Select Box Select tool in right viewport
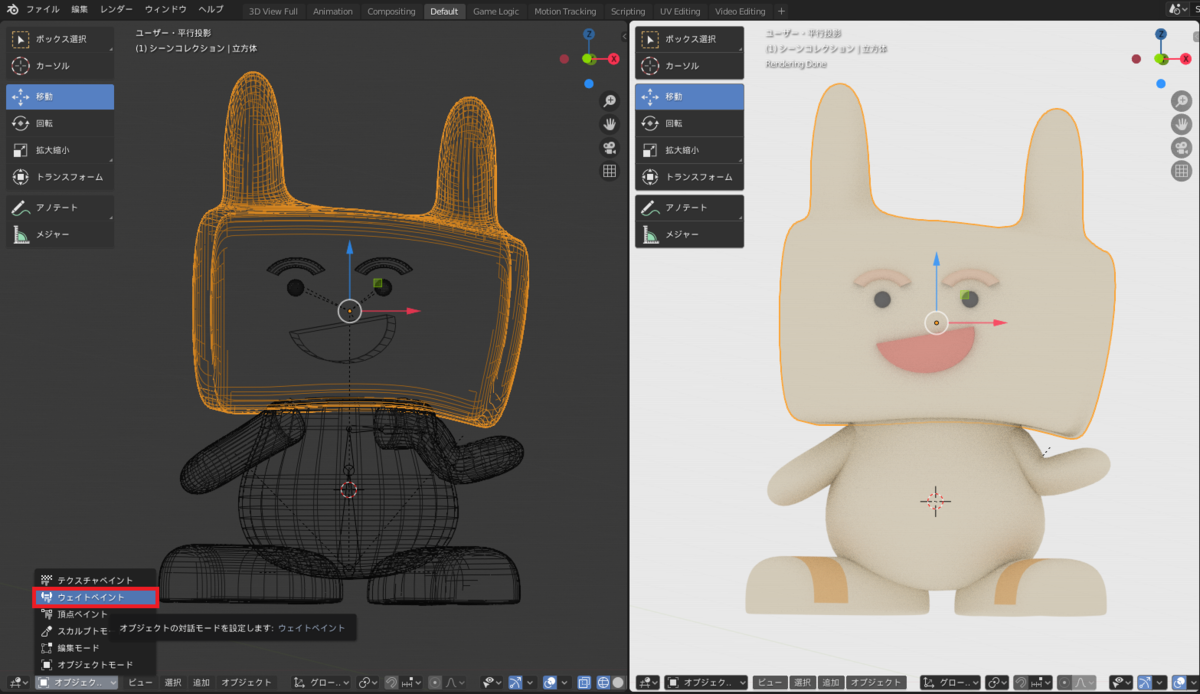This screenshot has height=694, width=1200. tap(690, 39)
